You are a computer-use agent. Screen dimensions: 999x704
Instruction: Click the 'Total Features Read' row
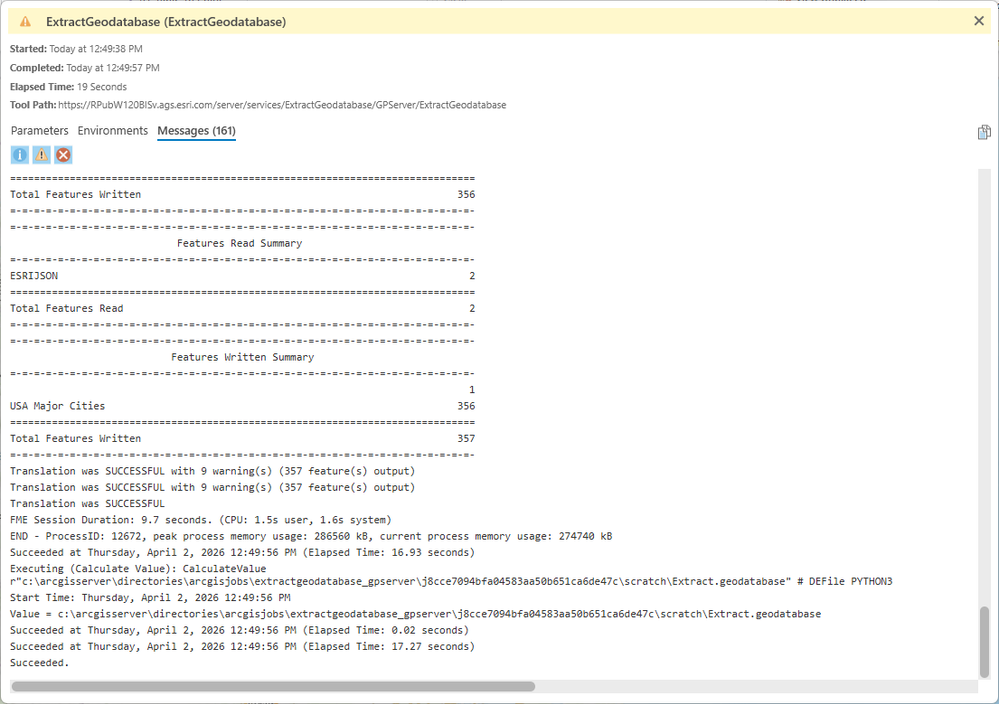pos(242,308)
